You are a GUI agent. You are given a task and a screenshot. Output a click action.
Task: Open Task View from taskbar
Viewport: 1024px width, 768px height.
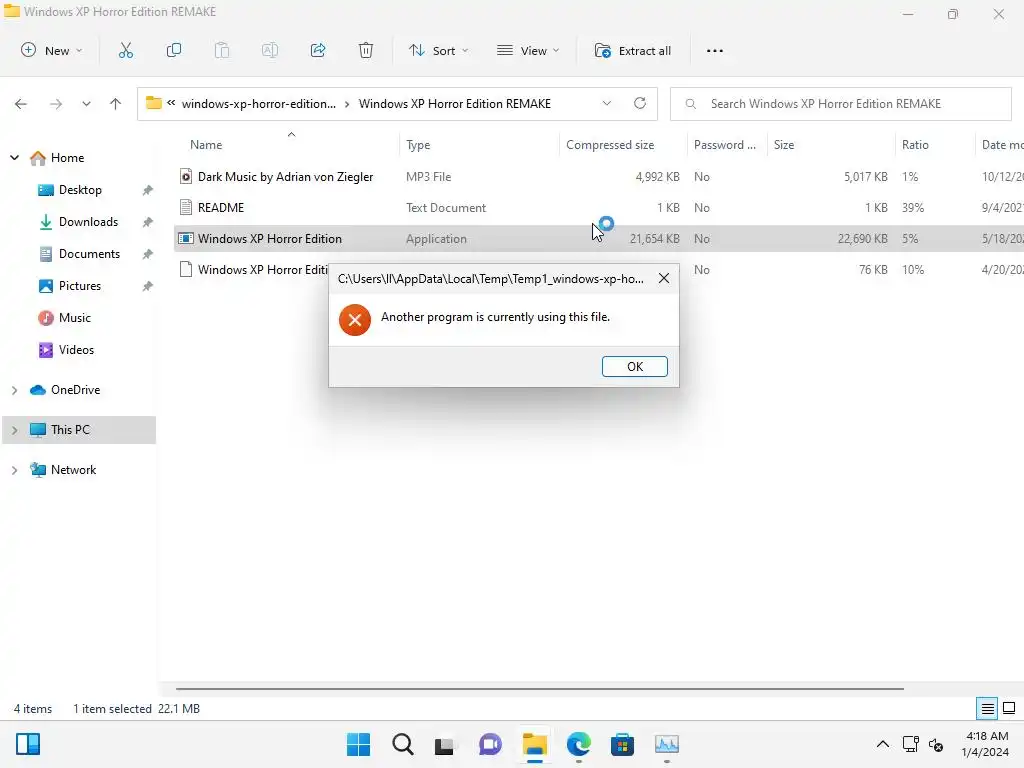tap(445, 744)
